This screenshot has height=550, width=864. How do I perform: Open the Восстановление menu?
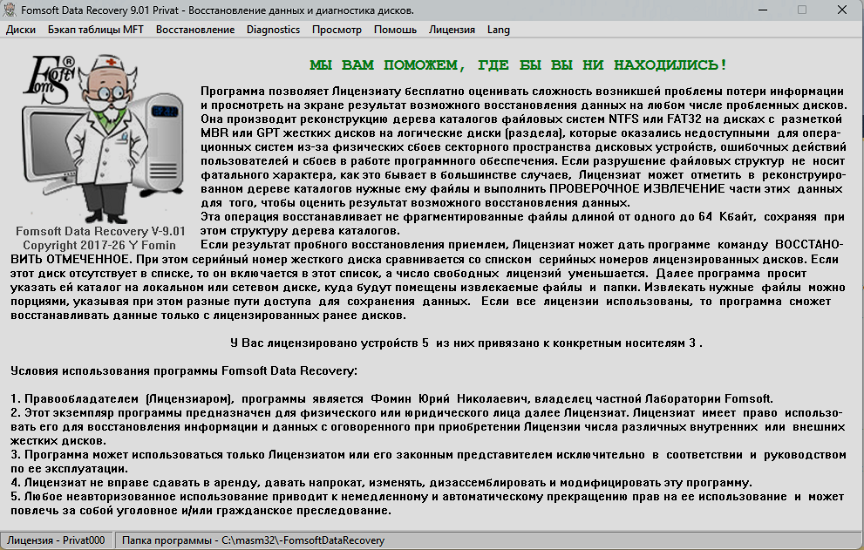195,30
